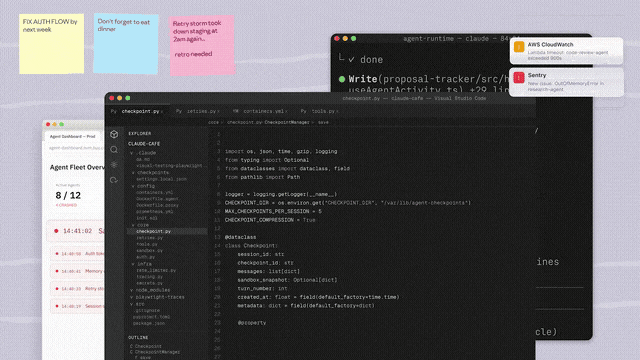The width and height of the screenshot is (640, 360).
Task: Close the retries.py editor tab
Action: (218, 111)
